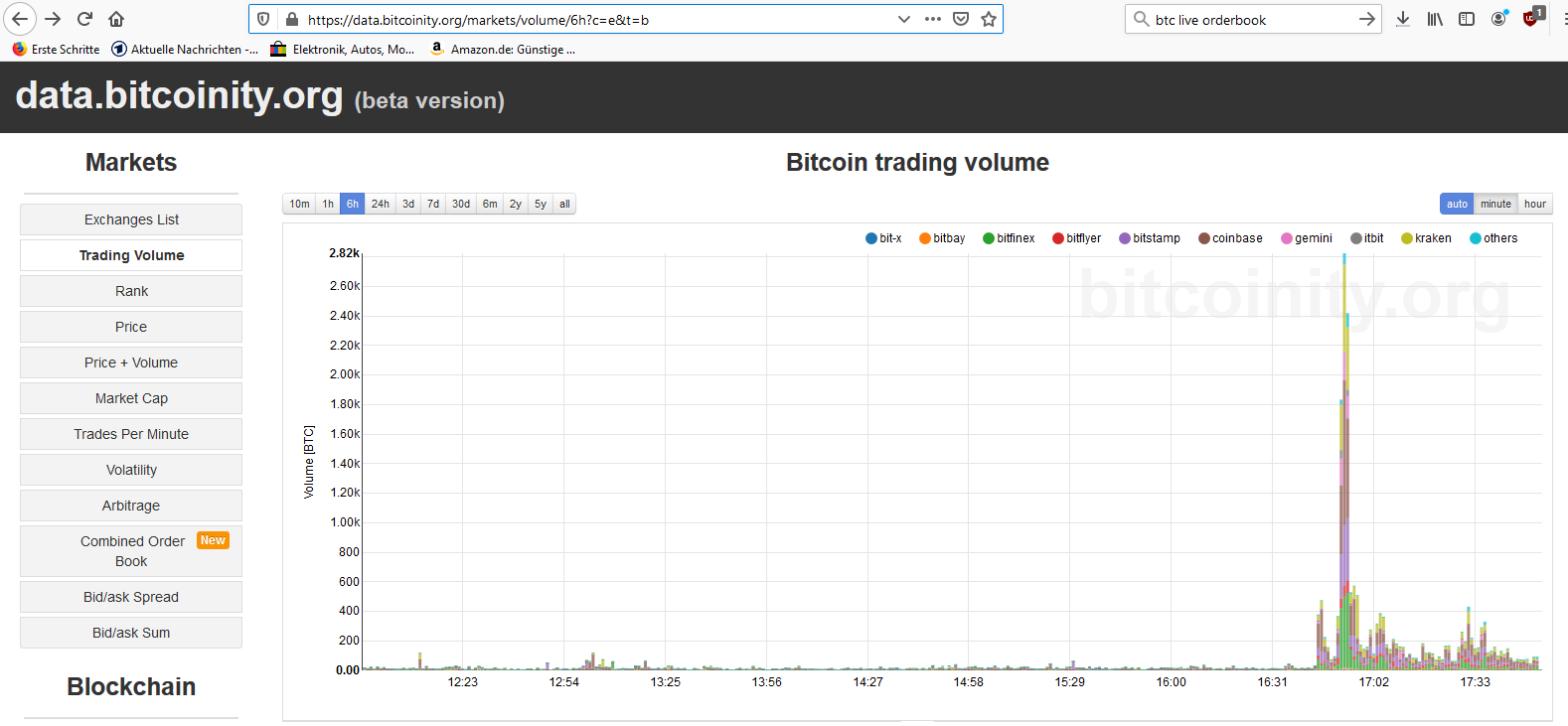
Task: Expand the URL bar history dropdown
Action: [903, 19]
